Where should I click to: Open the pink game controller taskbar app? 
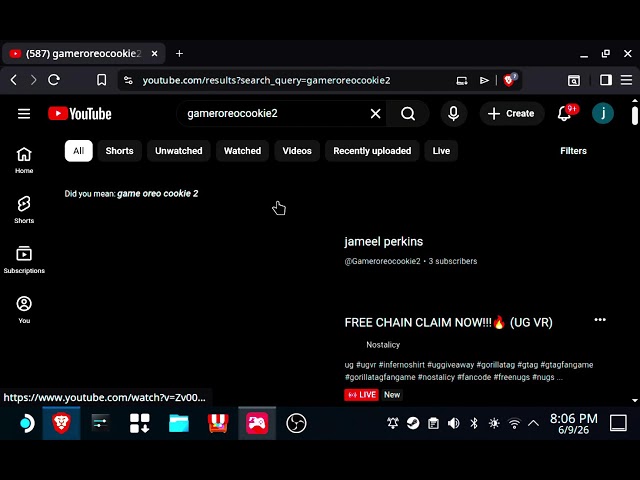coord(257,423)
